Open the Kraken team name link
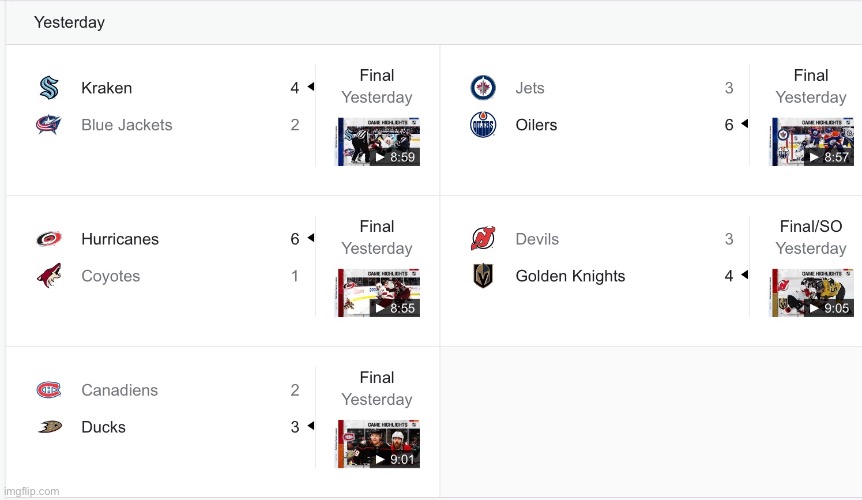The width and height of the screenshot is (862, 500). (x=106, y=88)
